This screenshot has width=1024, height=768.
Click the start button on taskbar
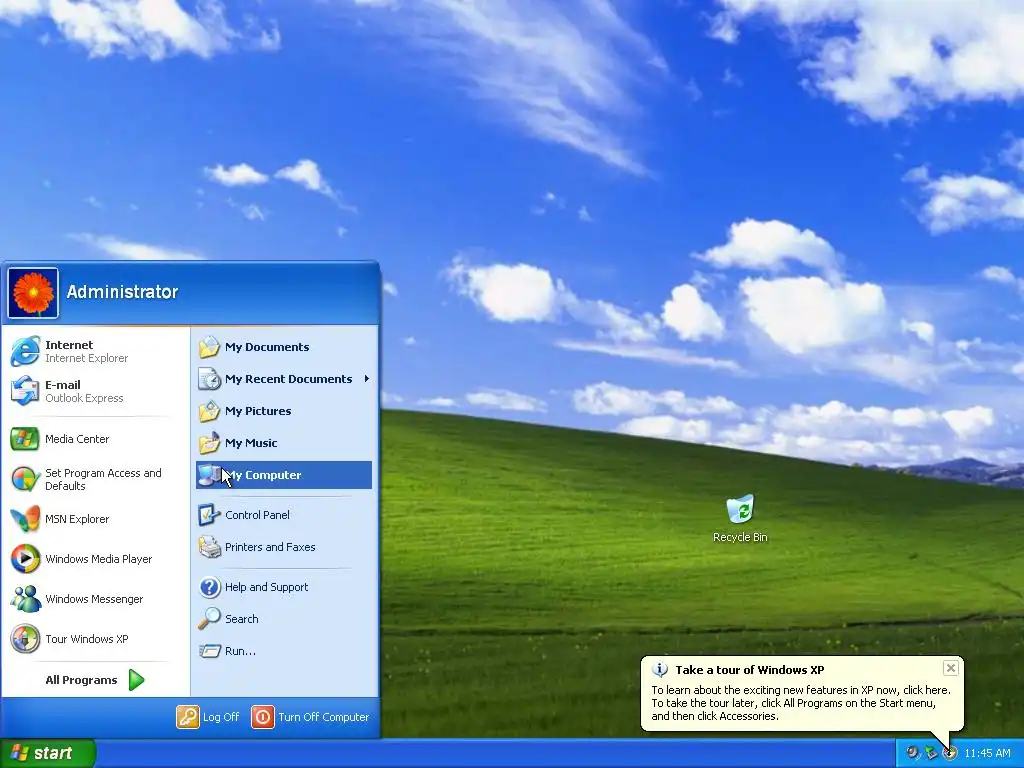tap(48, 753)
